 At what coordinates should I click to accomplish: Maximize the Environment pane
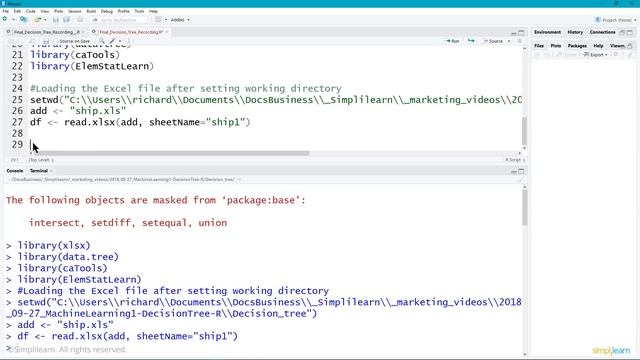[x=630, y=32]
